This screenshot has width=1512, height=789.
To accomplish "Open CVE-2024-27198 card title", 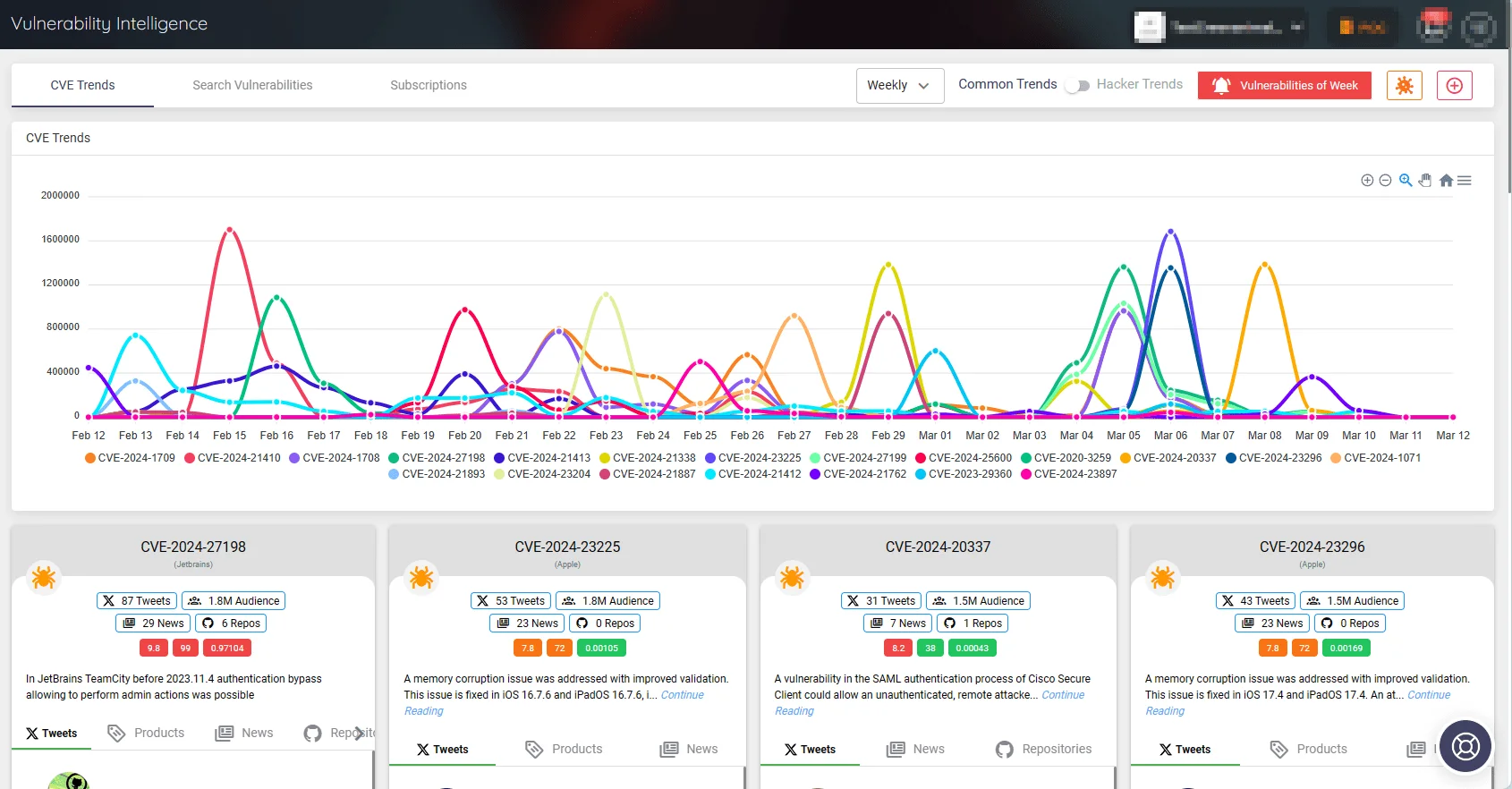I will click(193, 547).
